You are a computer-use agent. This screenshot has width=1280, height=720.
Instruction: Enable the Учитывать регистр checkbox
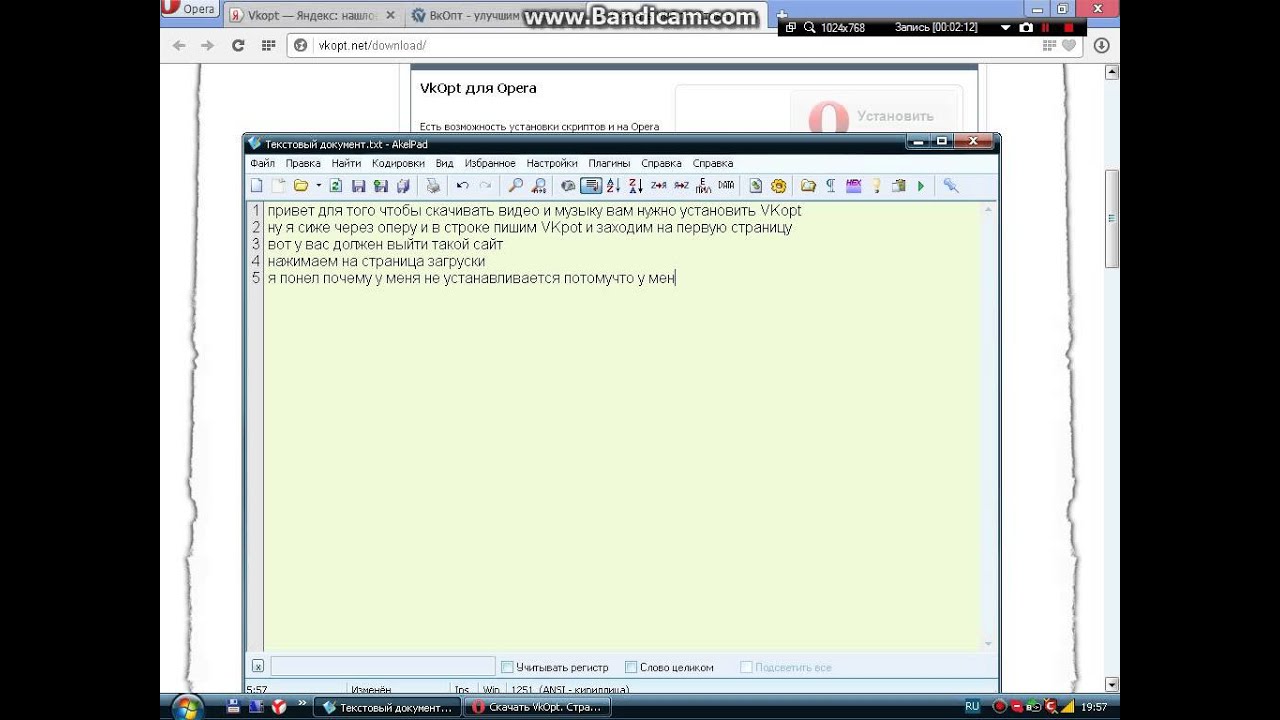[507, 667]
